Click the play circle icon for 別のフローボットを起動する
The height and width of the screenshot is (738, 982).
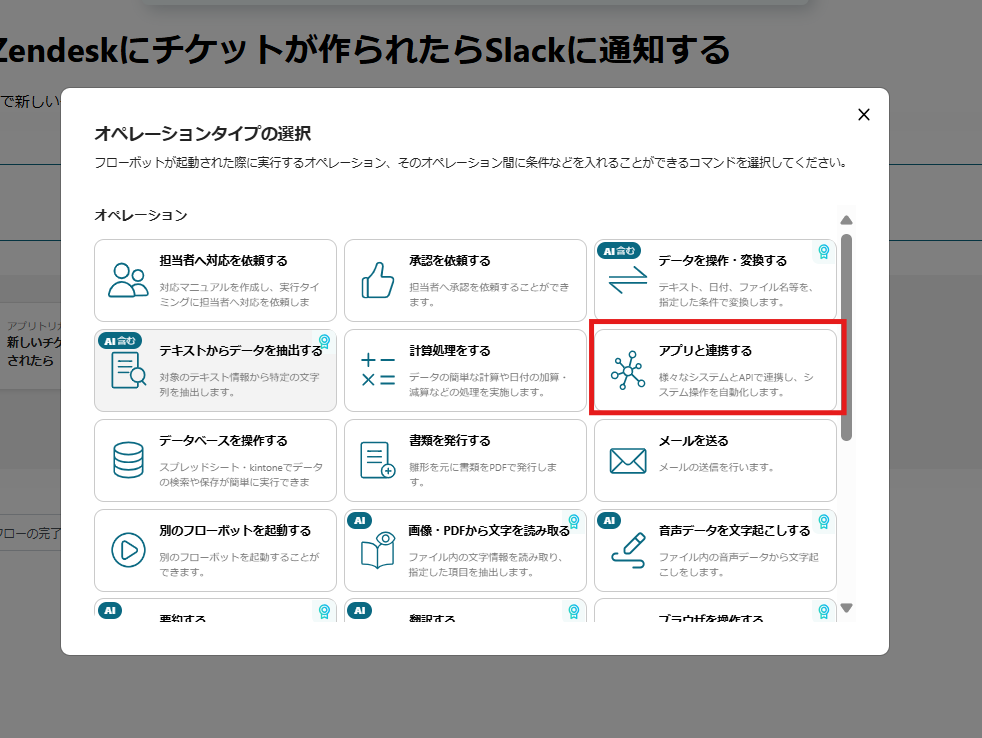[128, 550]
